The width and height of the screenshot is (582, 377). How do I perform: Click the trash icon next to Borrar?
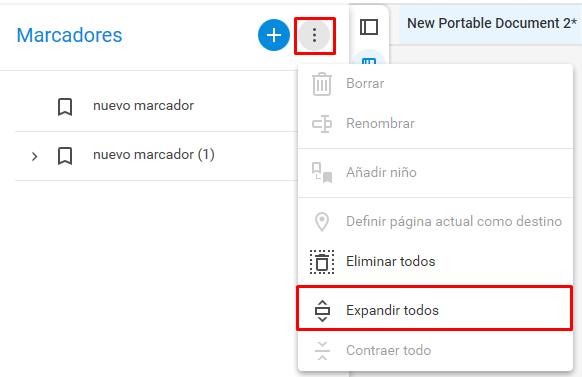point(322,84)
